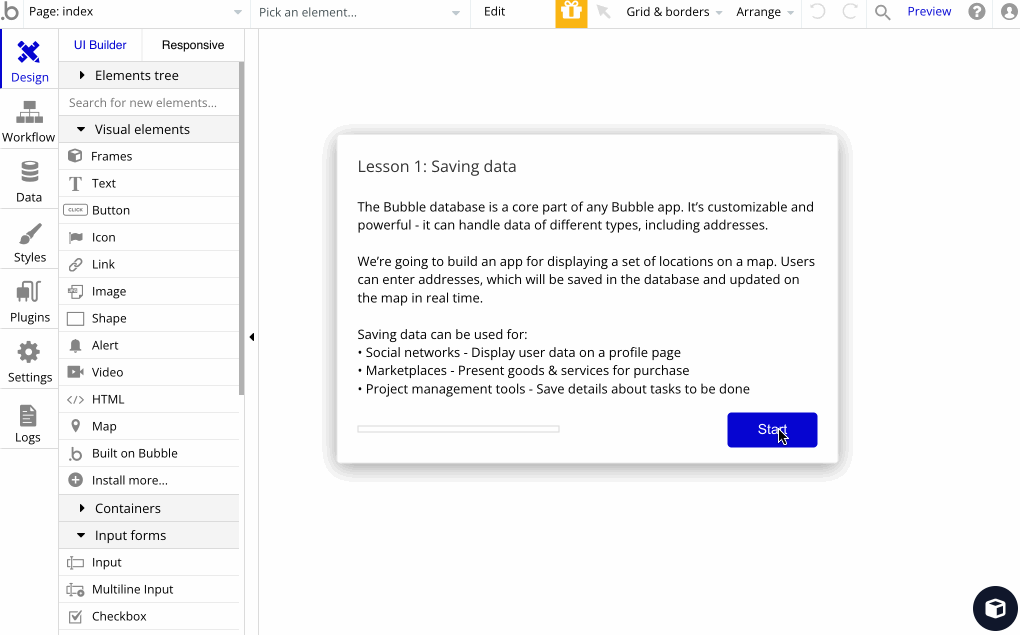Open the Edit menu
This screenshot has width=1020, height=635.
494,12
